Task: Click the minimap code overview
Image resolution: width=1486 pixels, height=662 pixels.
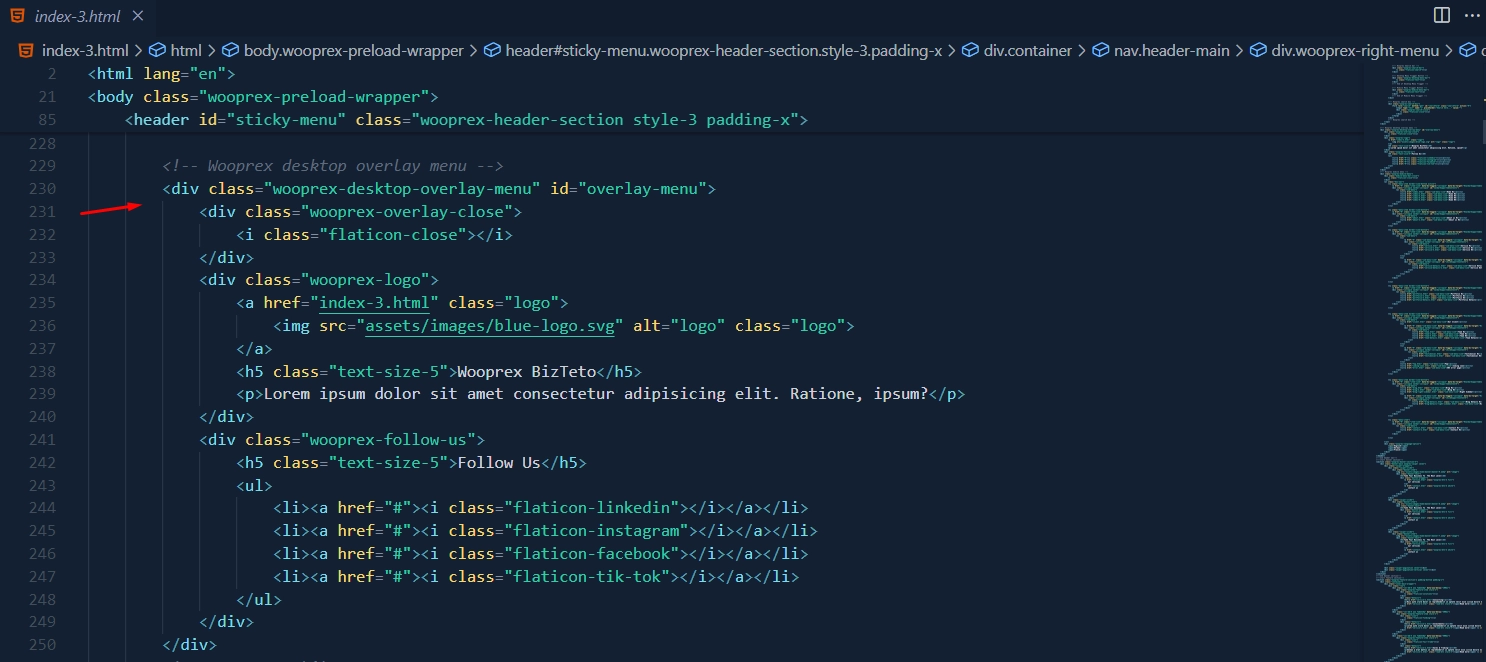Action: [1422, 350]
